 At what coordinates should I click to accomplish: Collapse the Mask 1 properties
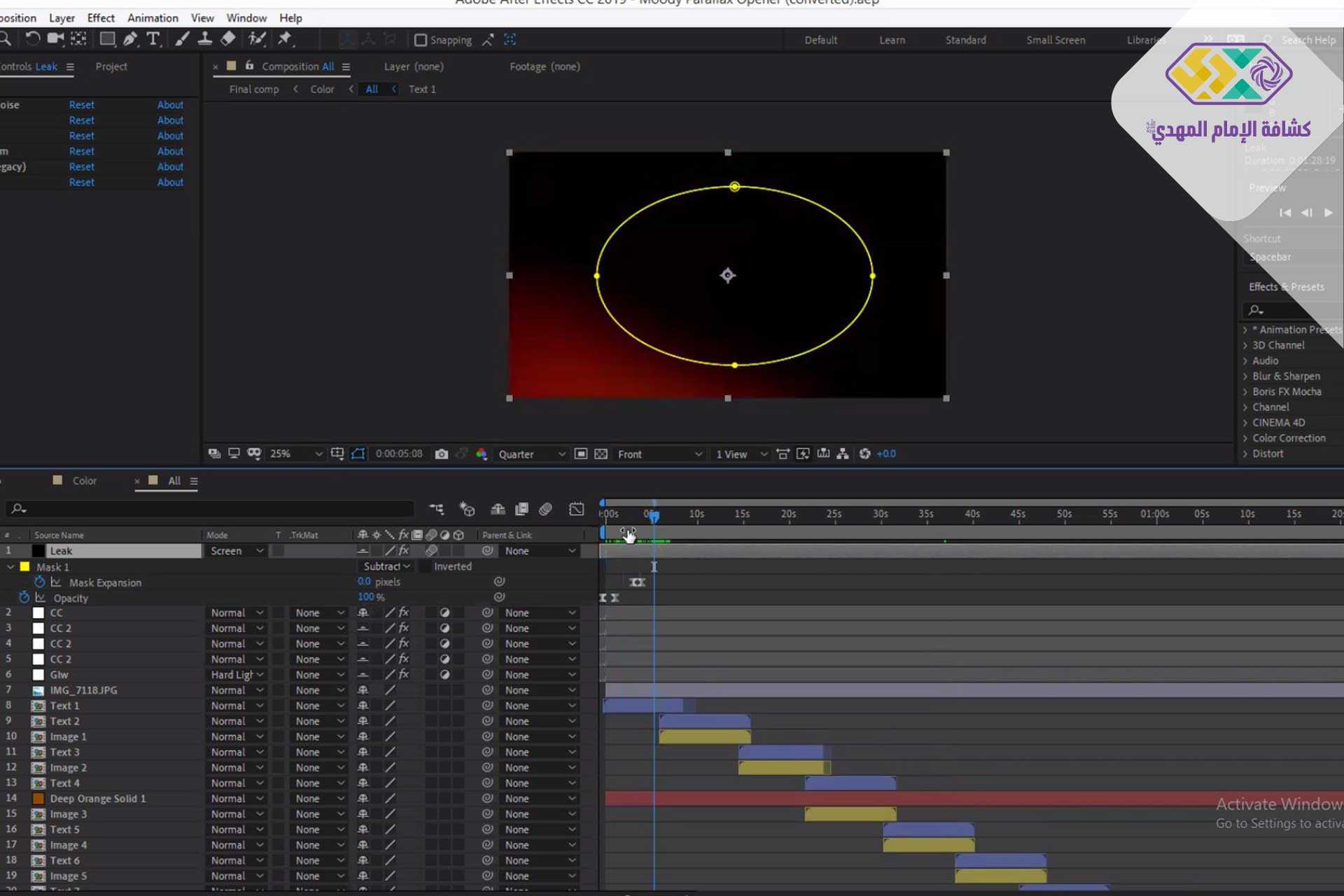(x=10, y=567)
